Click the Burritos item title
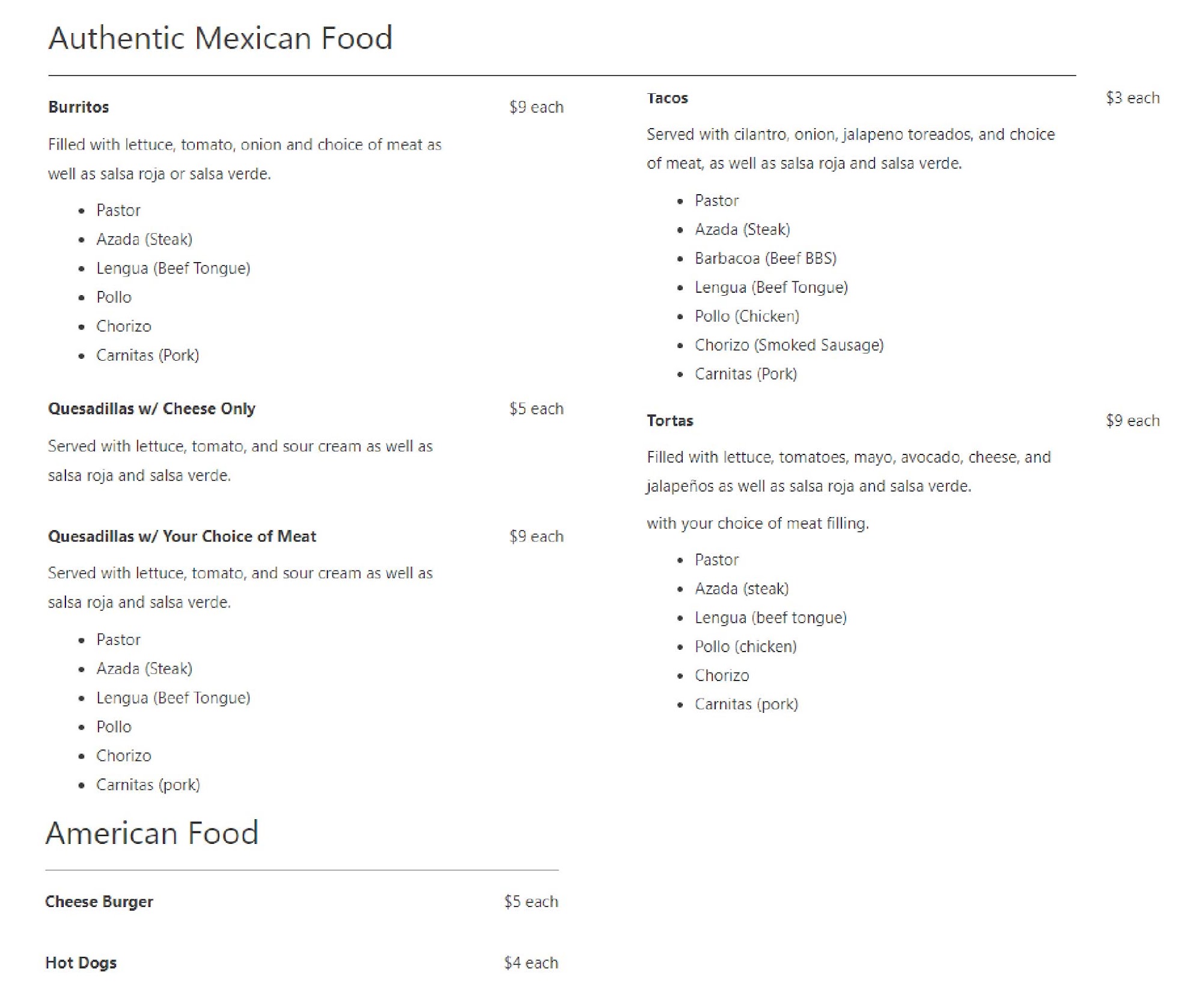 point(78,107)
